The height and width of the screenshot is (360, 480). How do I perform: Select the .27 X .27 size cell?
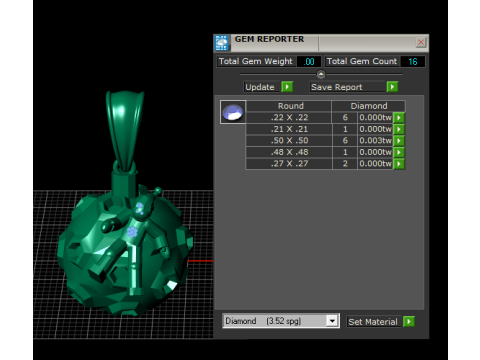289,164
